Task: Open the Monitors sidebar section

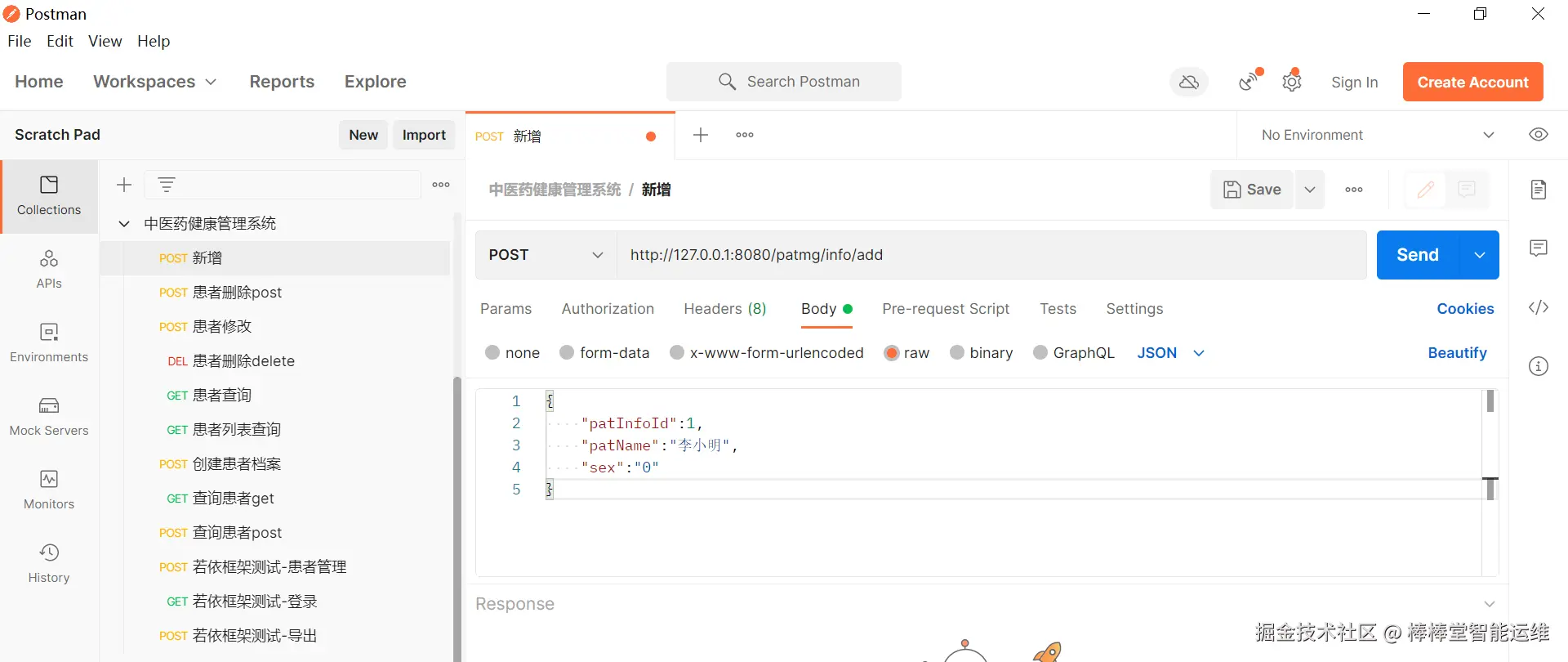Action: click(49, 490)
